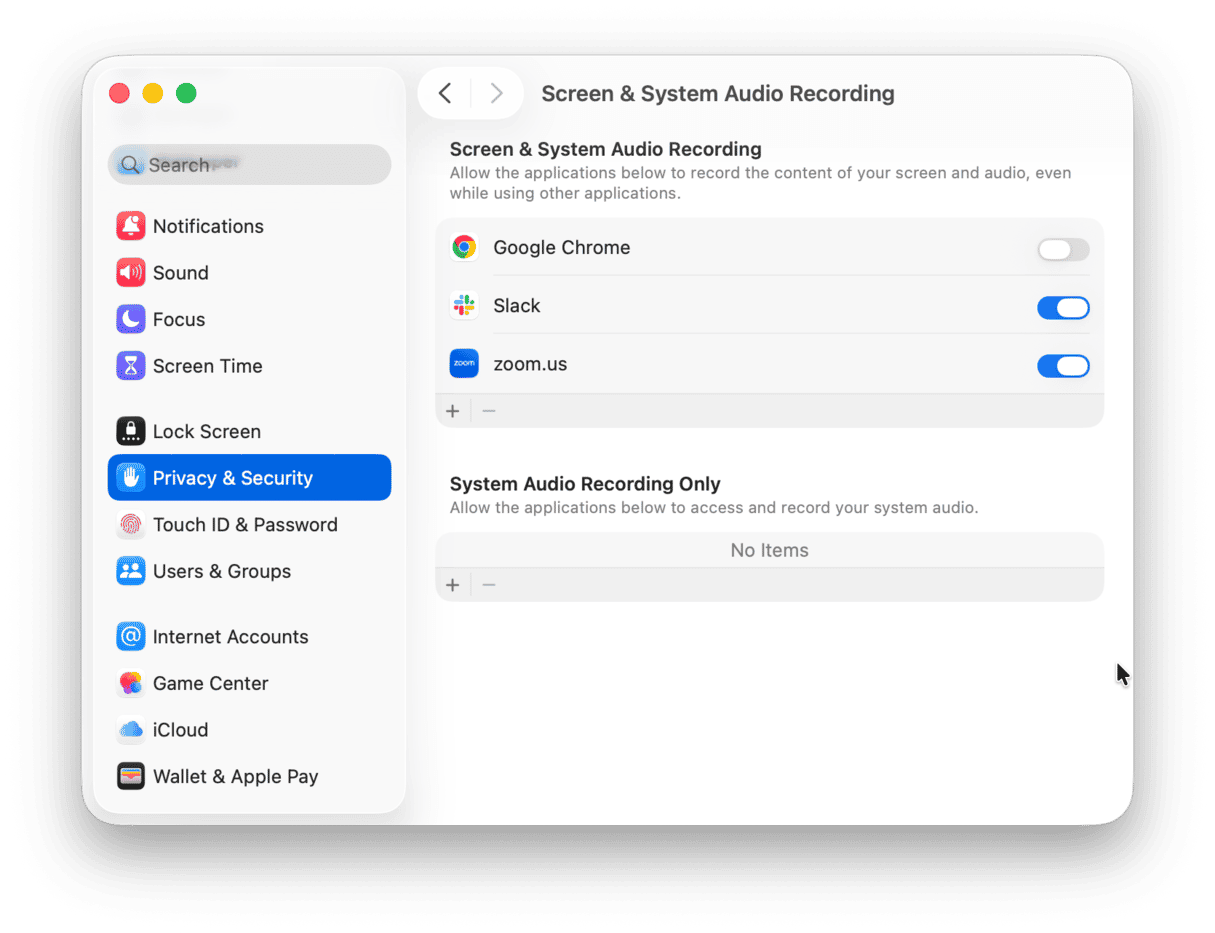Turn off zoom.us screen recording toggle

click(1062, 366)
